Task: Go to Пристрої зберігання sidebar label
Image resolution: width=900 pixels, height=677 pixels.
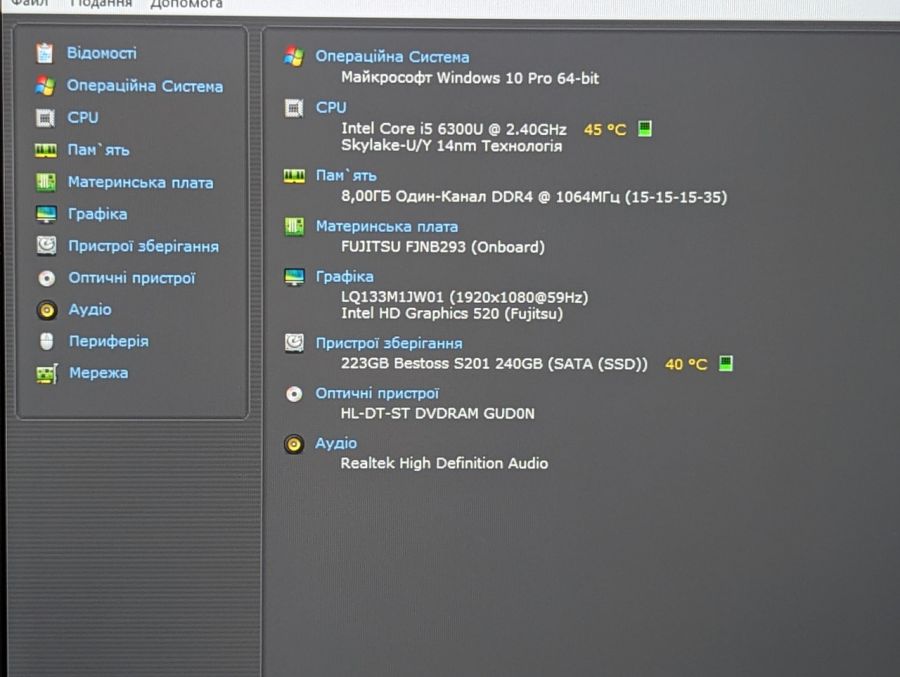Action: point(143,246)
